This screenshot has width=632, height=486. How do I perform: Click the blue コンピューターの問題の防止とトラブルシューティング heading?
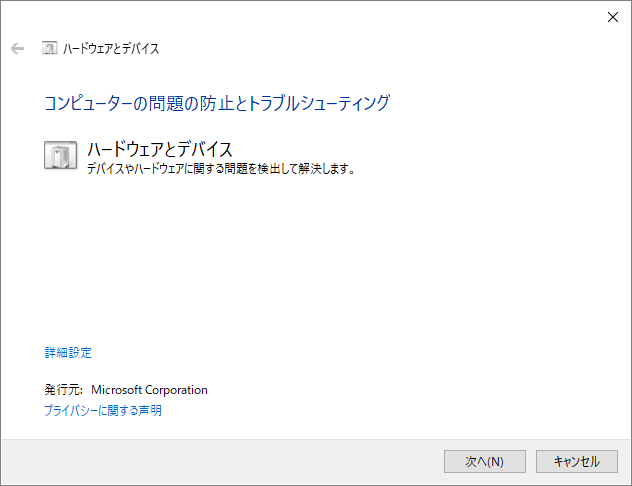point(217,102)
